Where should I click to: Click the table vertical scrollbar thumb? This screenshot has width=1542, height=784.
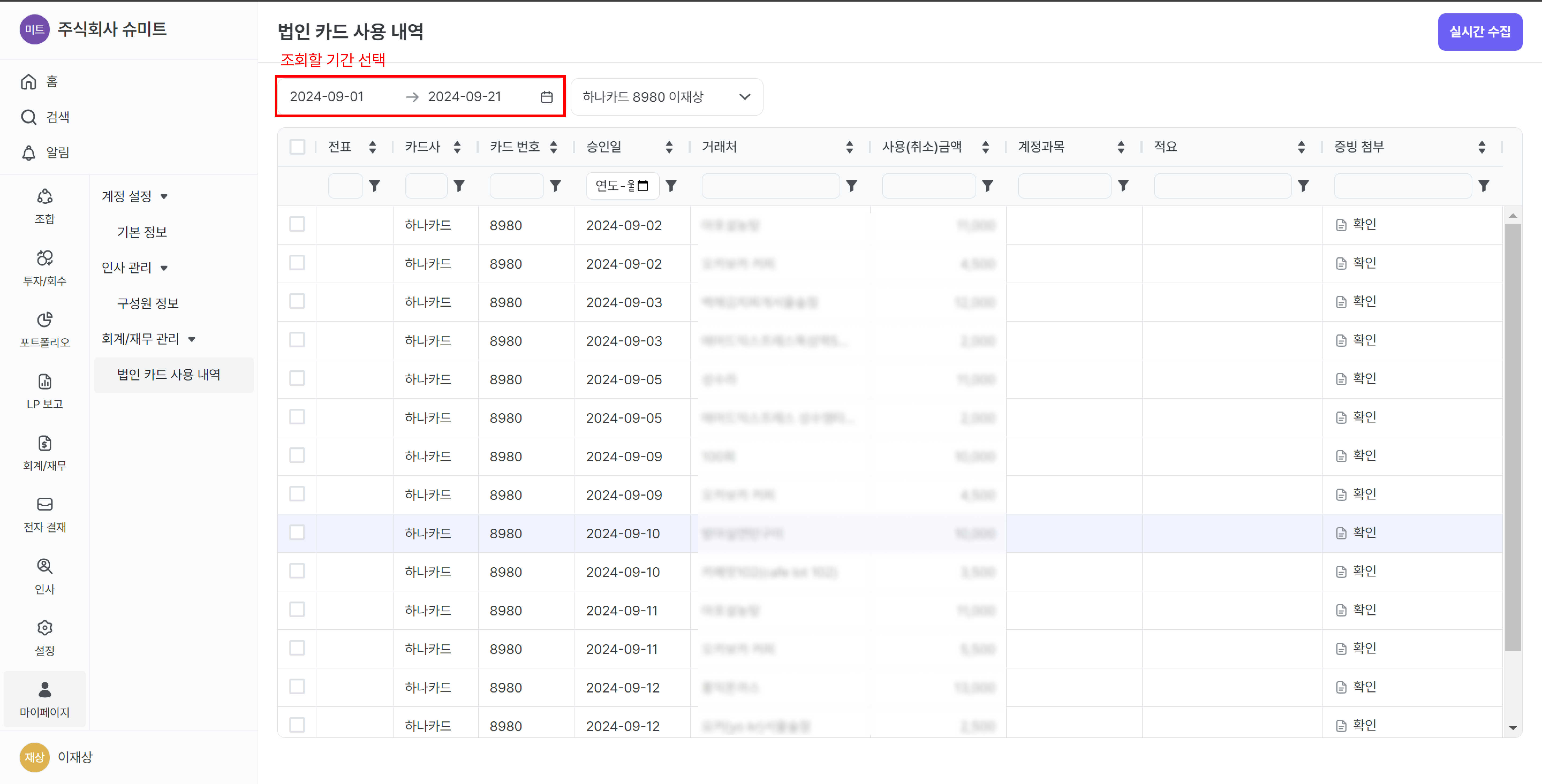pyautogui.click(x=1513, y=437)
